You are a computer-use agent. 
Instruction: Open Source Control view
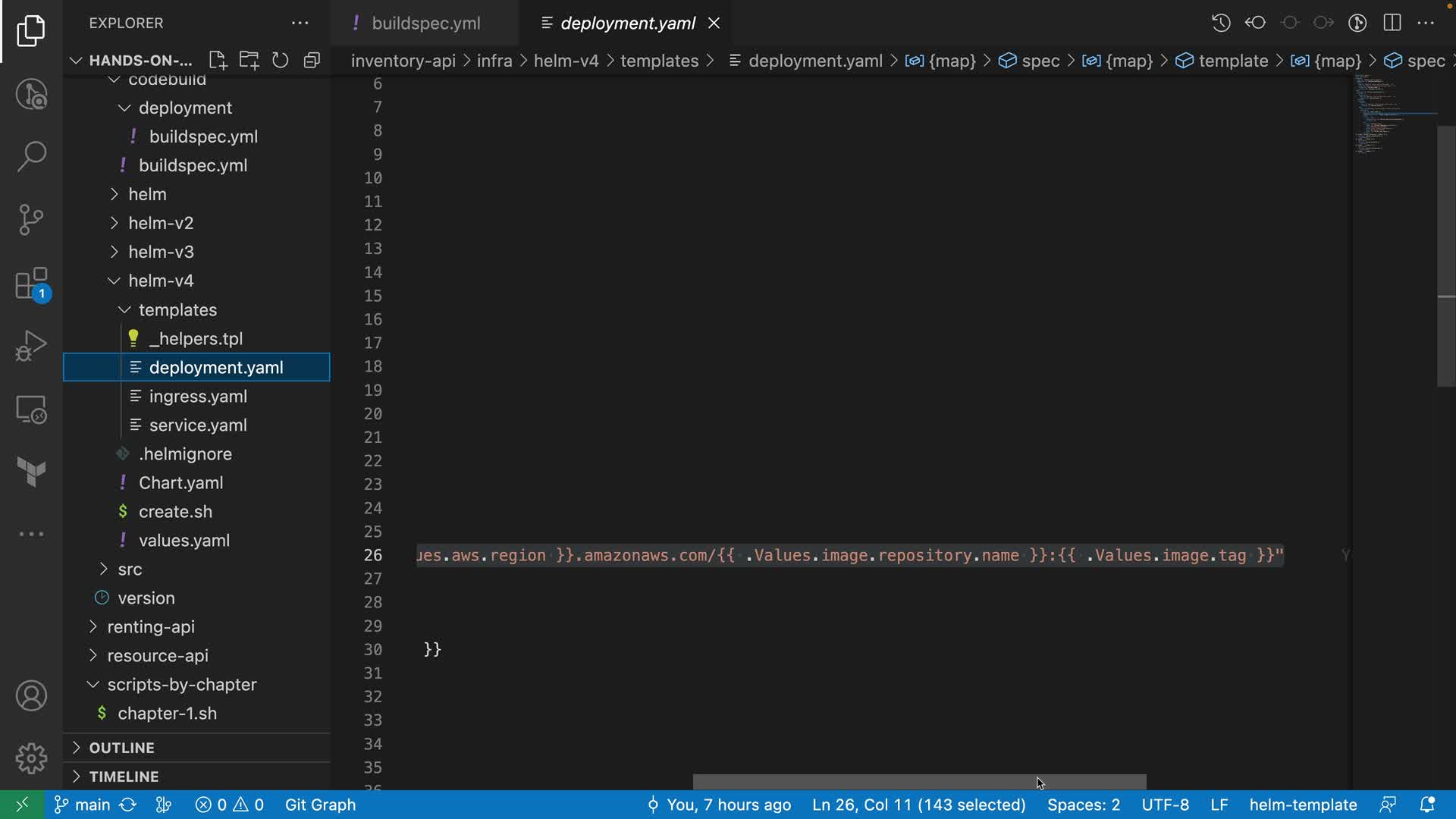point(31,220)
